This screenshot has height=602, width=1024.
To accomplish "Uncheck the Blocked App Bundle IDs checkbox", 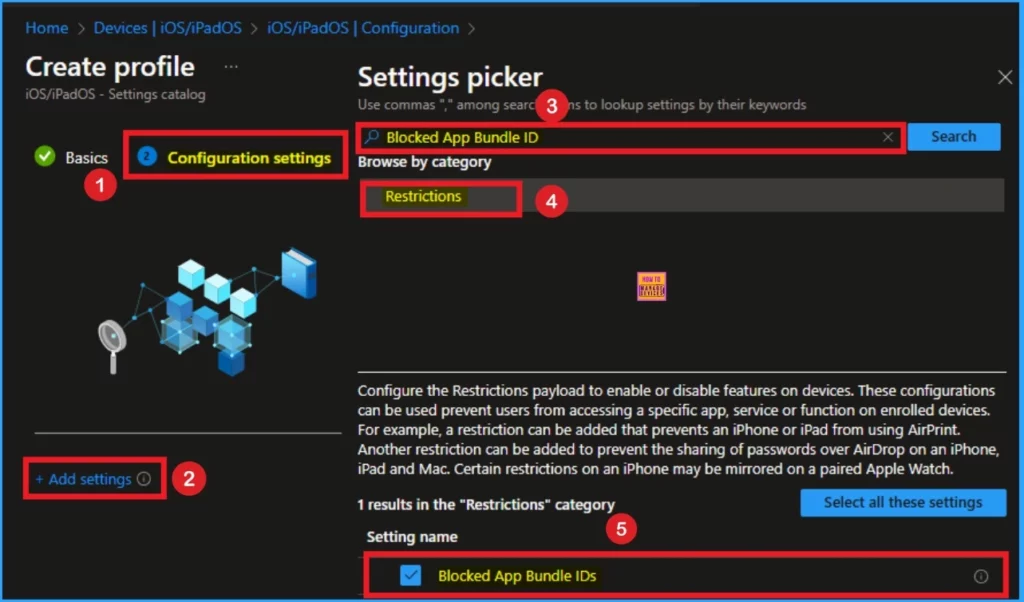I will [411, 575].
